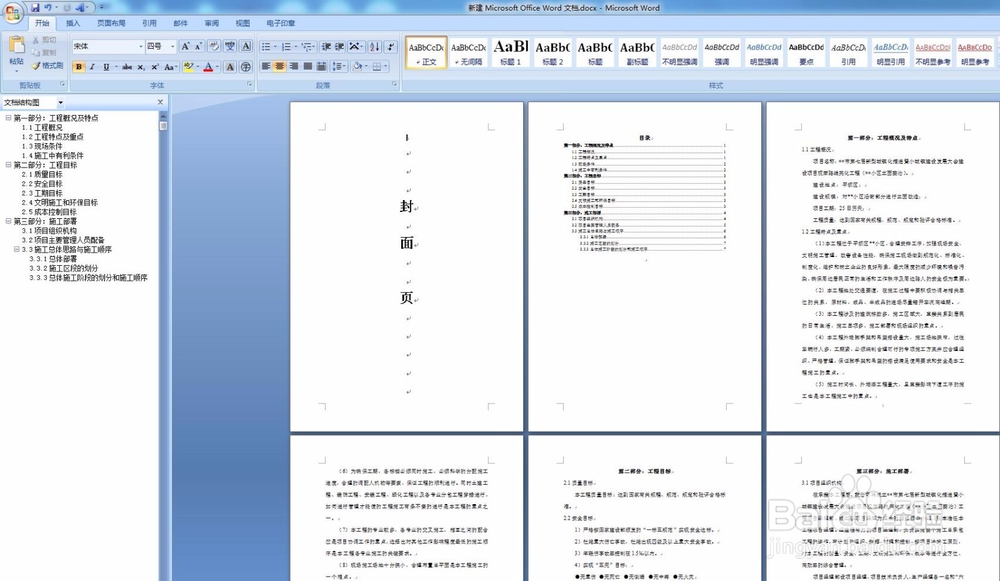Open the font color dropdown arrow
The height and width of the screenshot is (581, 1000).
217,66
